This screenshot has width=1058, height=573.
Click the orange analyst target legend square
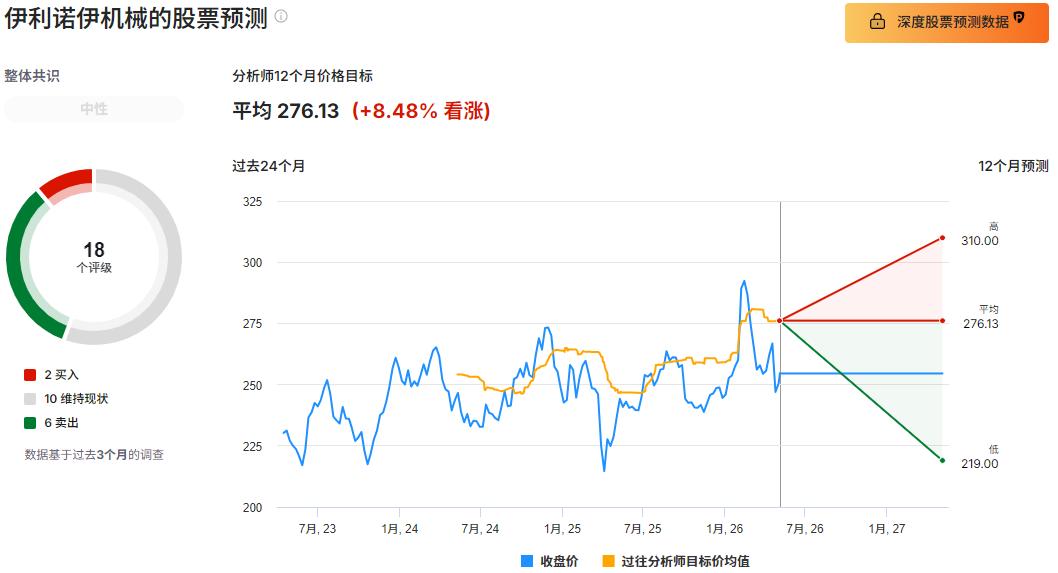609,561
